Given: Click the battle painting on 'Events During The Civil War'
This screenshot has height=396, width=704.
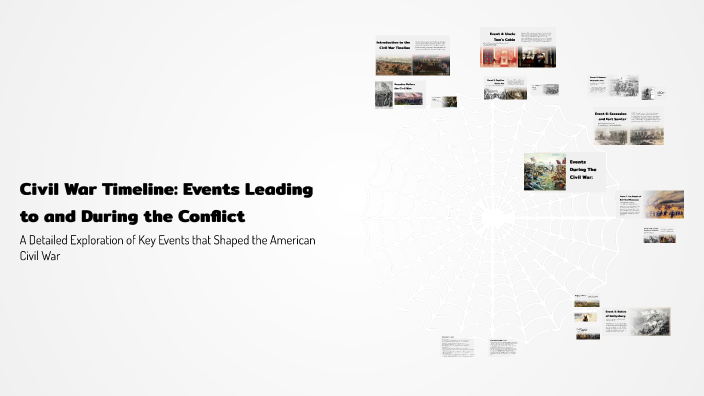Looking at the screenshot, I should (545, 172).
